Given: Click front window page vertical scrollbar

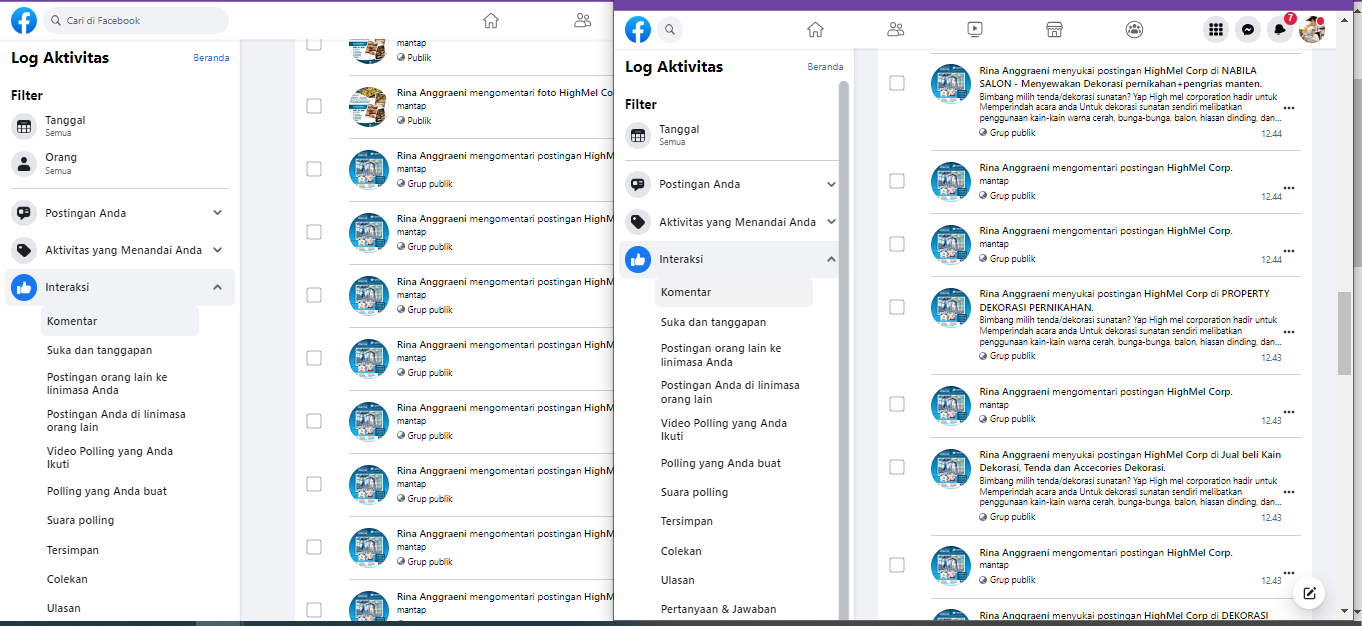Looking at the screenshot, I should point(1345,335).
